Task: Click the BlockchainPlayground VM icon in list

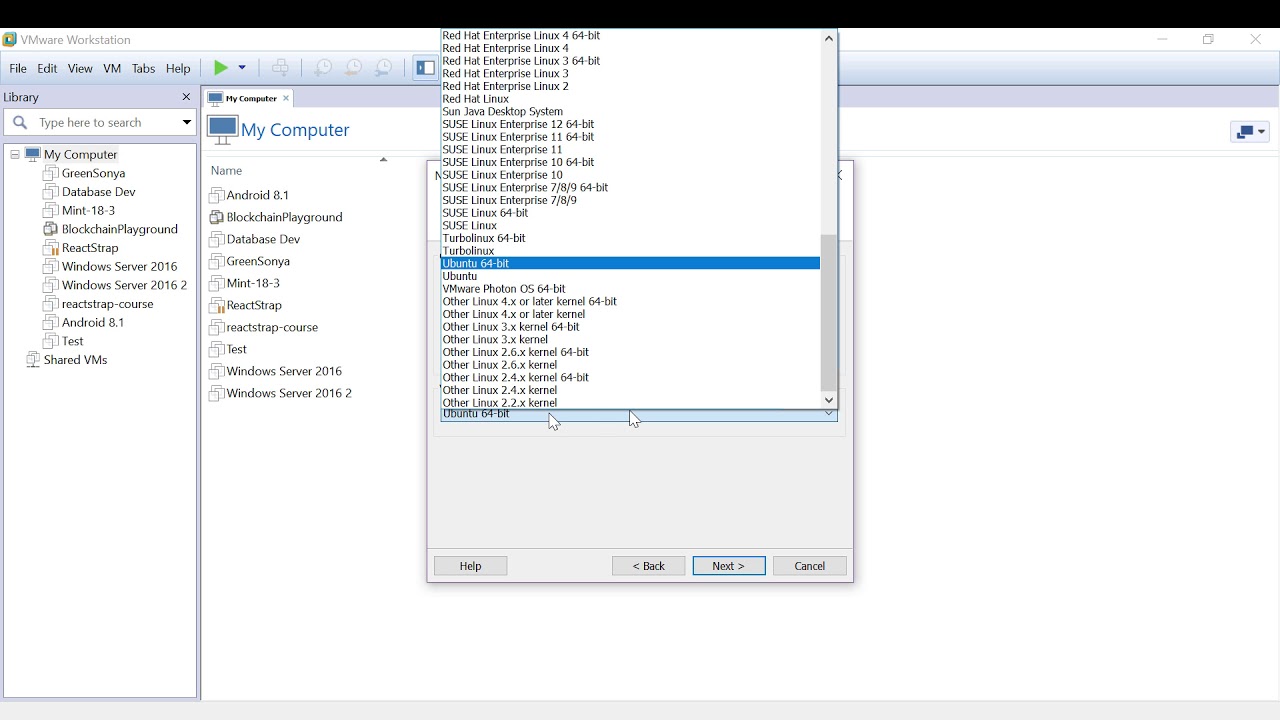Action: point(217,218)
